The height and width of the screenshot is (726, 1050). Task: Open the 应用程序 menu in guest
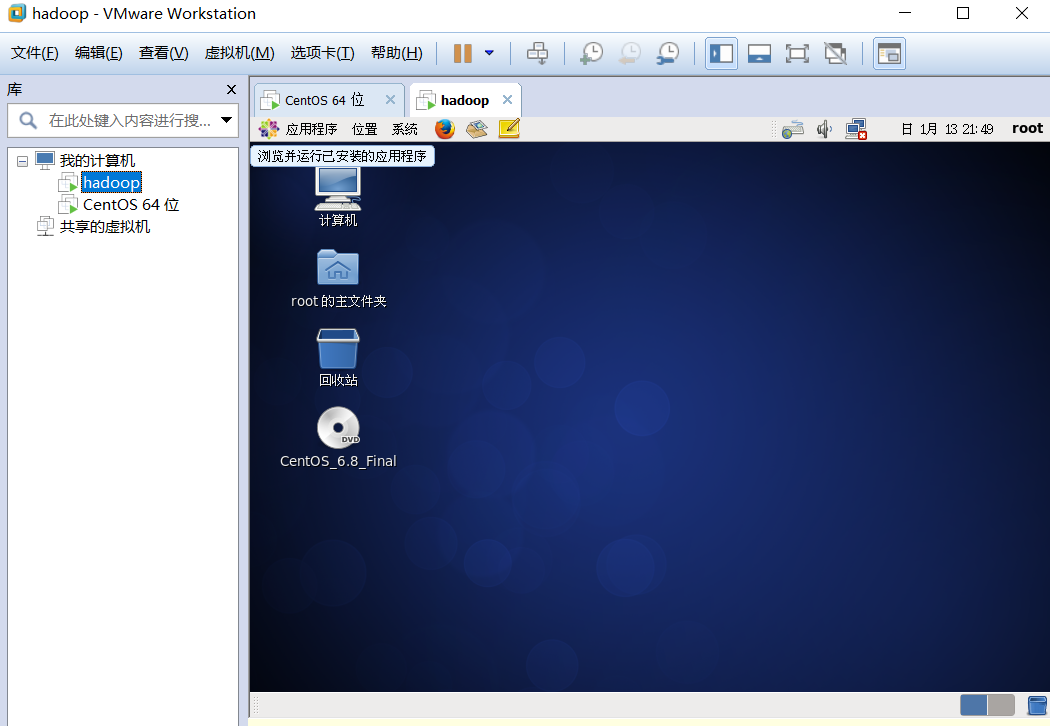(311, 129)
